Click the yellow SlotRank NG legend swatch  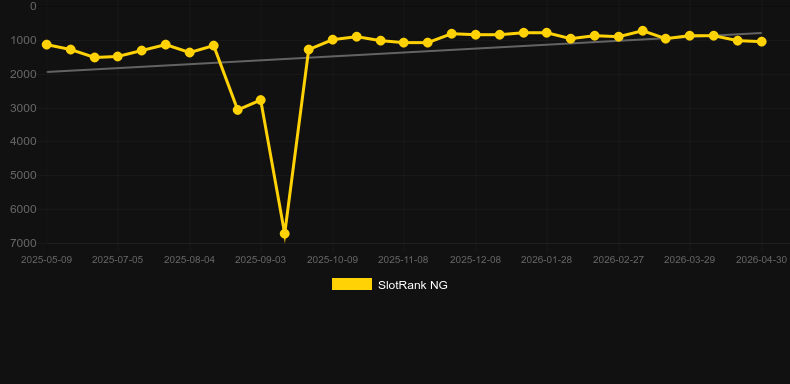point(352,284)
